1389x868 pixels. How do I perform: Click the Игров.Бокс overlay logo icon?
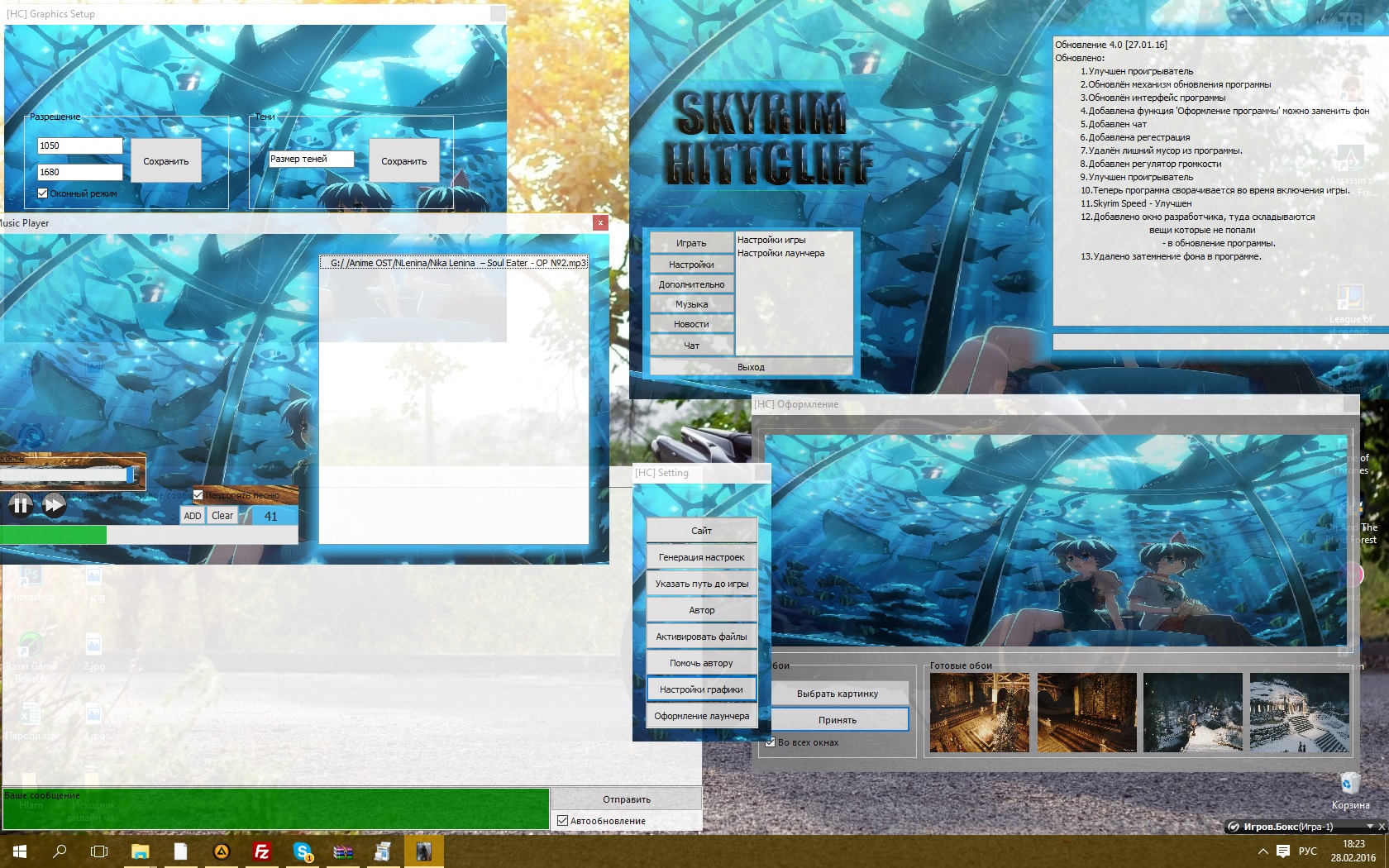coord(1234,827)
